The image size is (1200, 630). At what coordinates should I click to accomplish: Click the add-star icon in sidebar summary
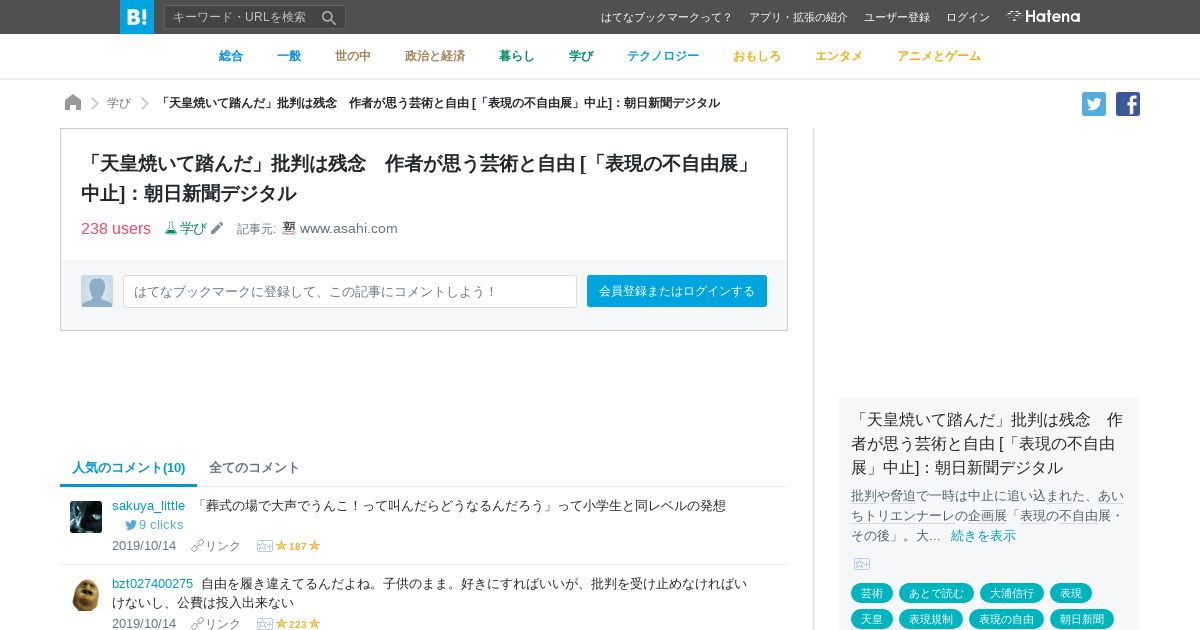click(x=862, y=564)
